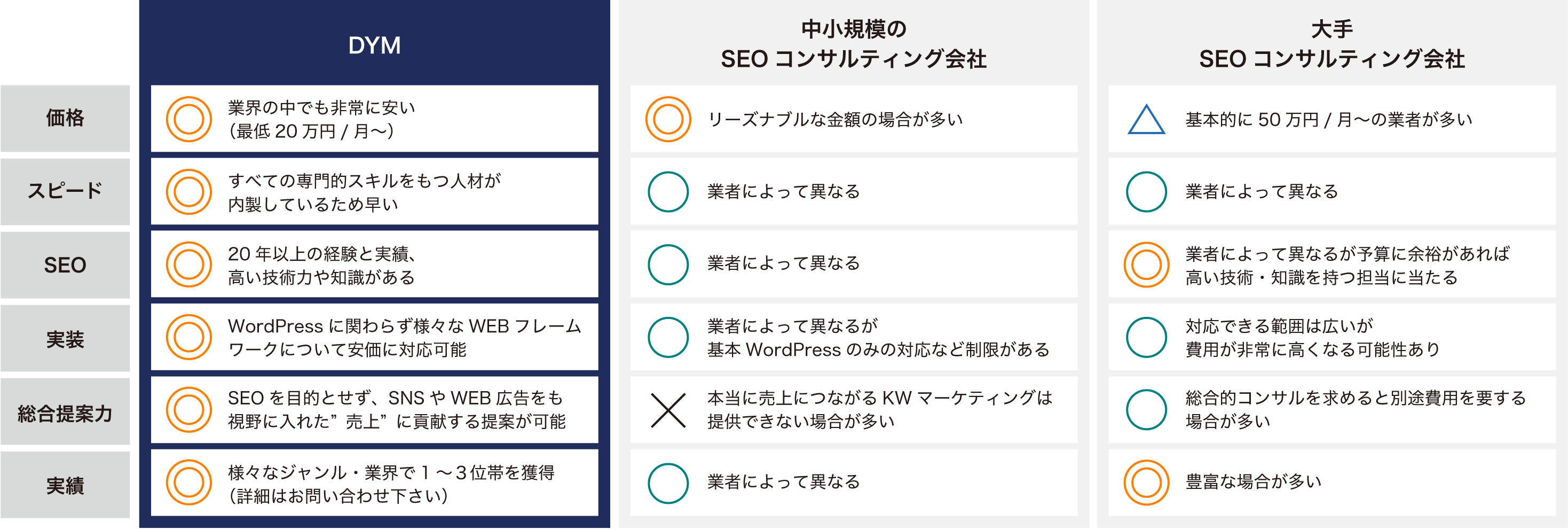This screenshot has height=529, width=1568.
Task: Click the 中小規模のSEOコンサルティング会社 header
Action: click(853, 44)
